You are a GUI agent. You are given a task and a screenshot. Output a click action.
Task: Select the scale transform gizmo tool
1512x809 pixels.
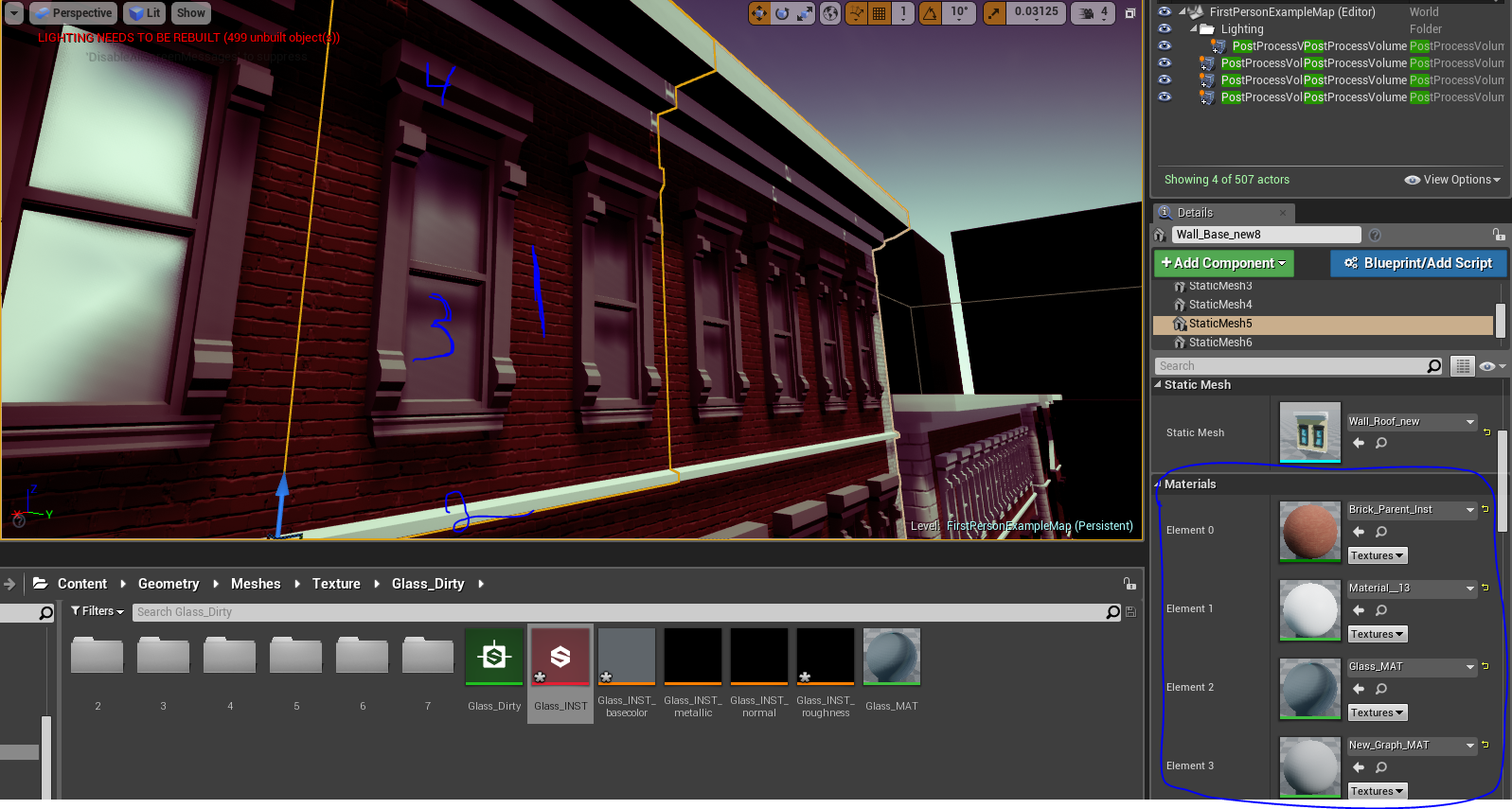tap(804, 13)
